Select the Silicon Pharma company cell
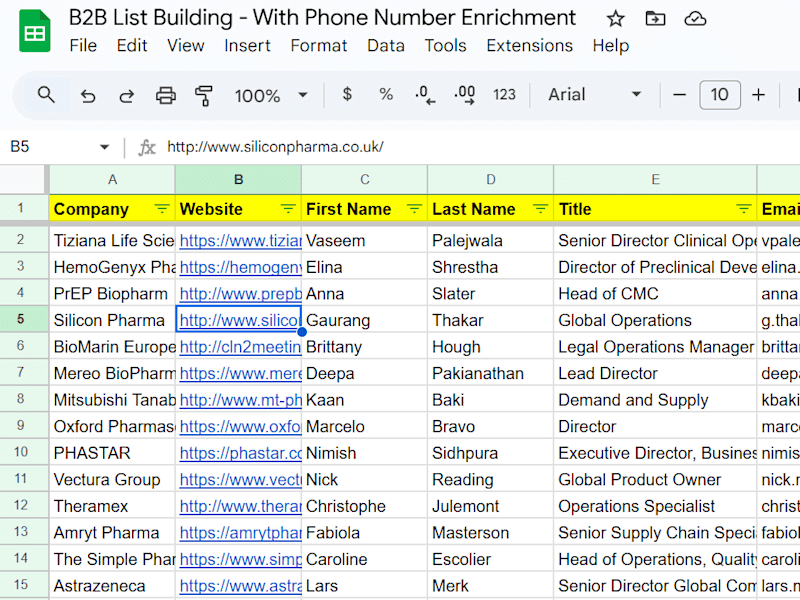 (x=112, y=319)
